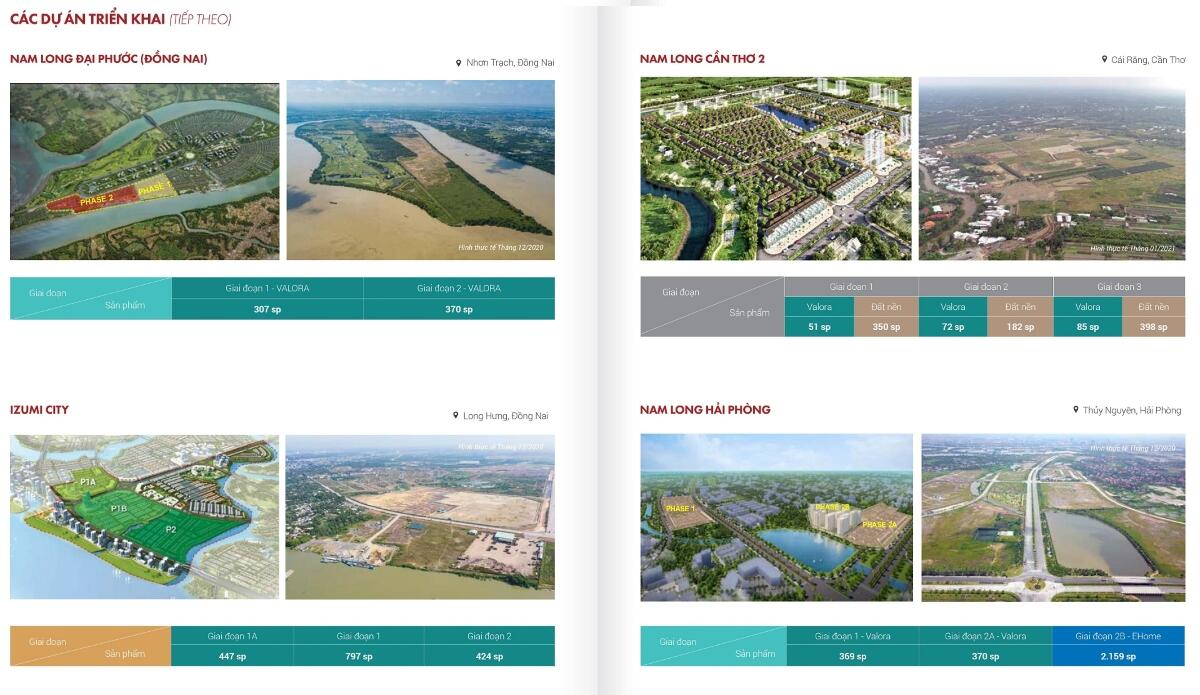Select the blue Giai đoạn 2B - EHome header
This screenshot has width=1200, height=695.
tap(1117, 636)
